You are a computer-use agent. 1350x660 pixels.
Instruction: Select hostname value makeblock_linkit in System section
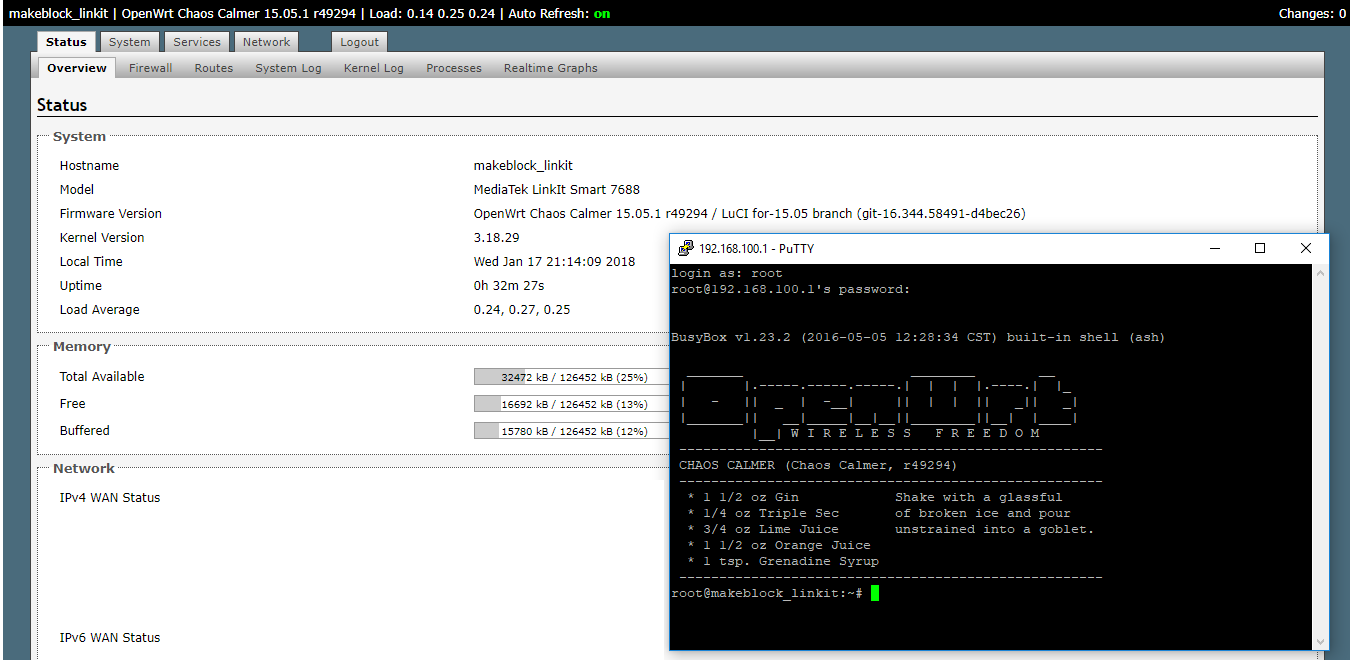tap(523, 166)
